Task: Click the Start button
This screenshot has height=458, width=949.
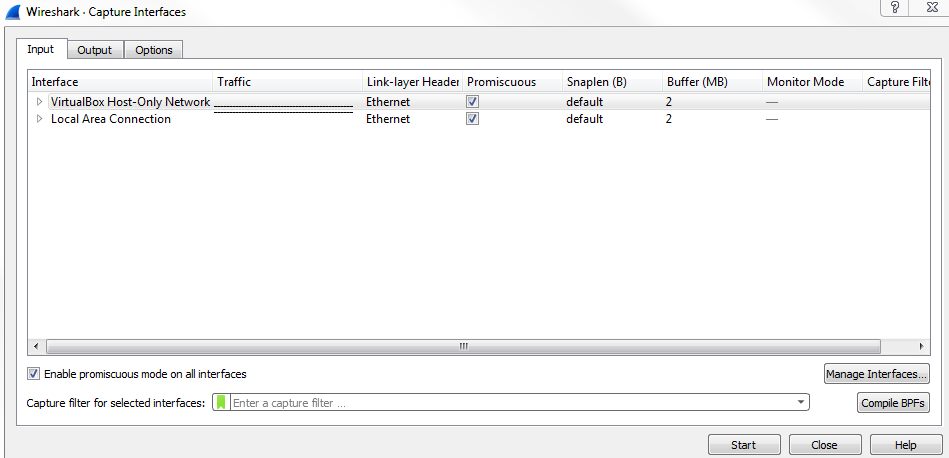Action: point(744,445)
